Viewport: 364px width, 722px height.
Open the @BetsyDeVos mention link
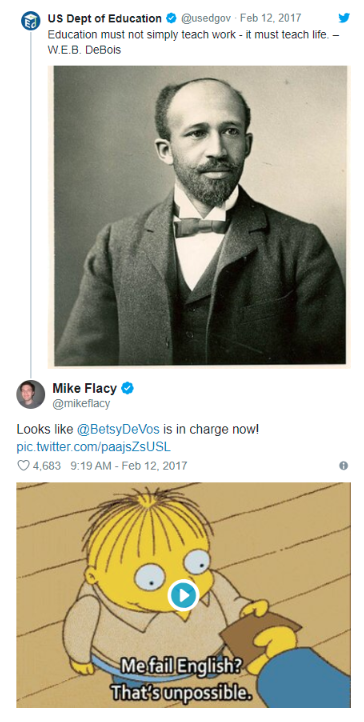[118, 430]
